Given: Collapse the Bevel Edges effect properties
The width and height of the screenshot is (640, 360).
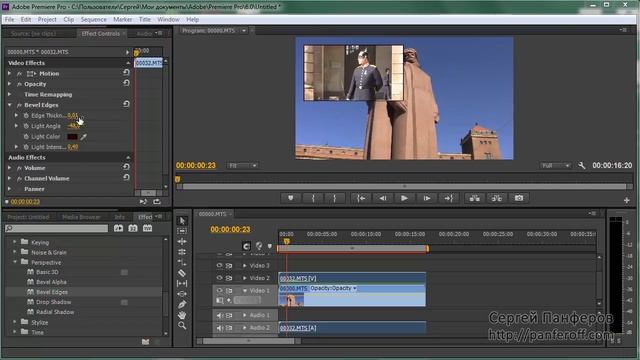Looking at the screenshot, I should coord(10,105).
